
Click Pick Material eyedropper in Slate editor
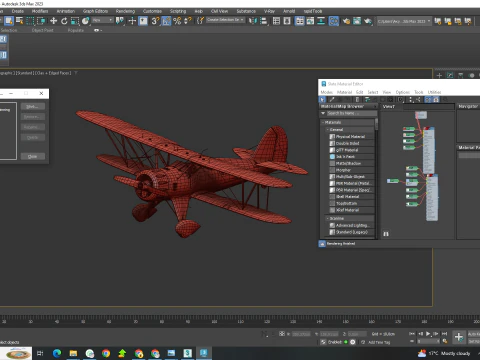click(x=332, y=99)
